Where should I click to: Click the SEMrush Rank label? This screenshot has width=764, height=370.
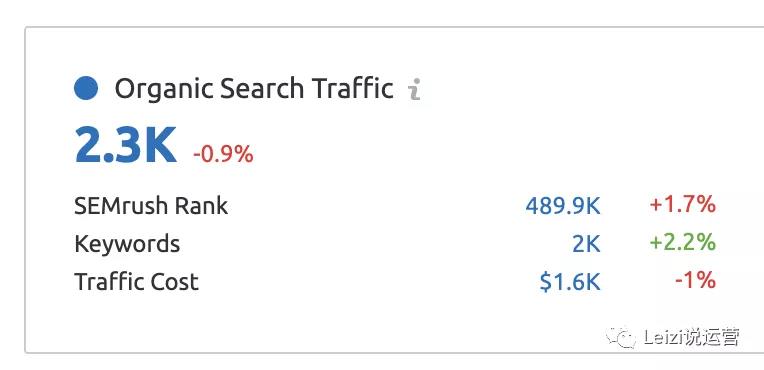tap(151, 206)
